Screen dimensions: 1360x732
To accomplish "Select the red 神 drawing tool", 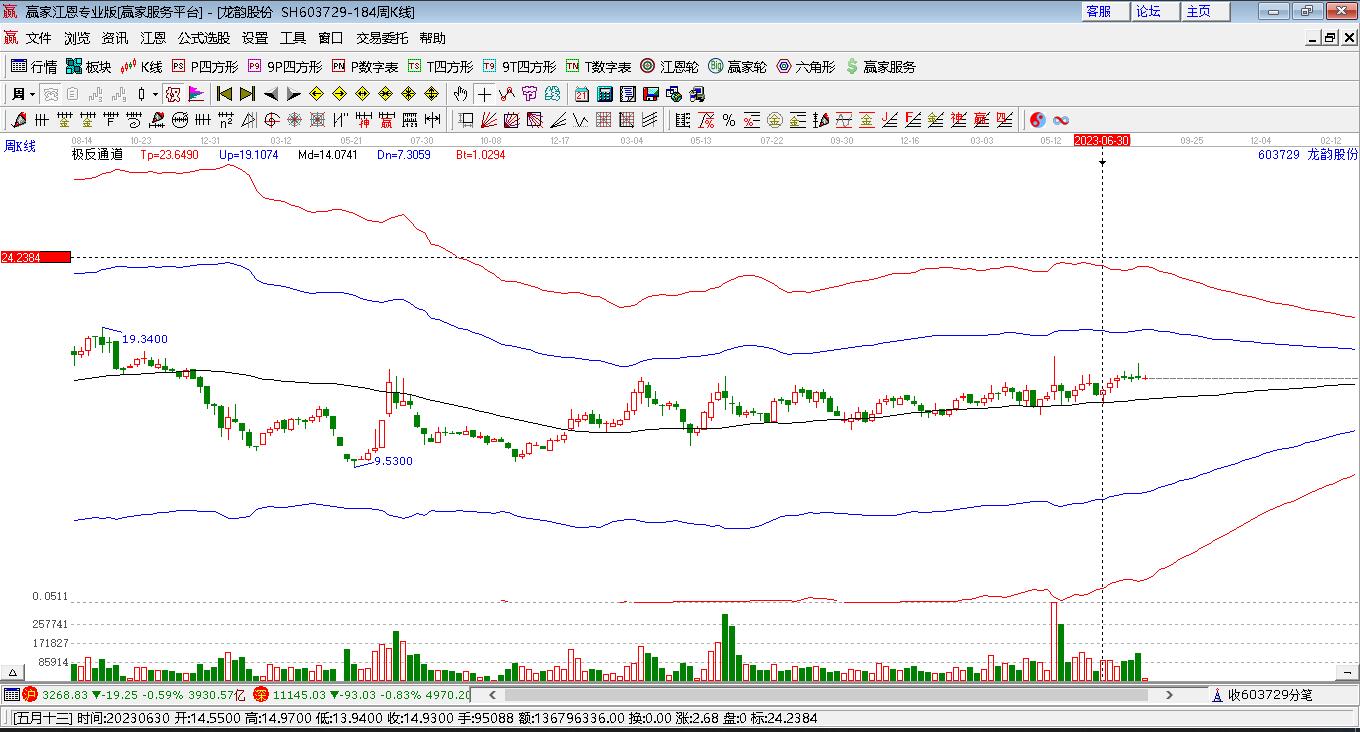I will click(x=363, y=120).
